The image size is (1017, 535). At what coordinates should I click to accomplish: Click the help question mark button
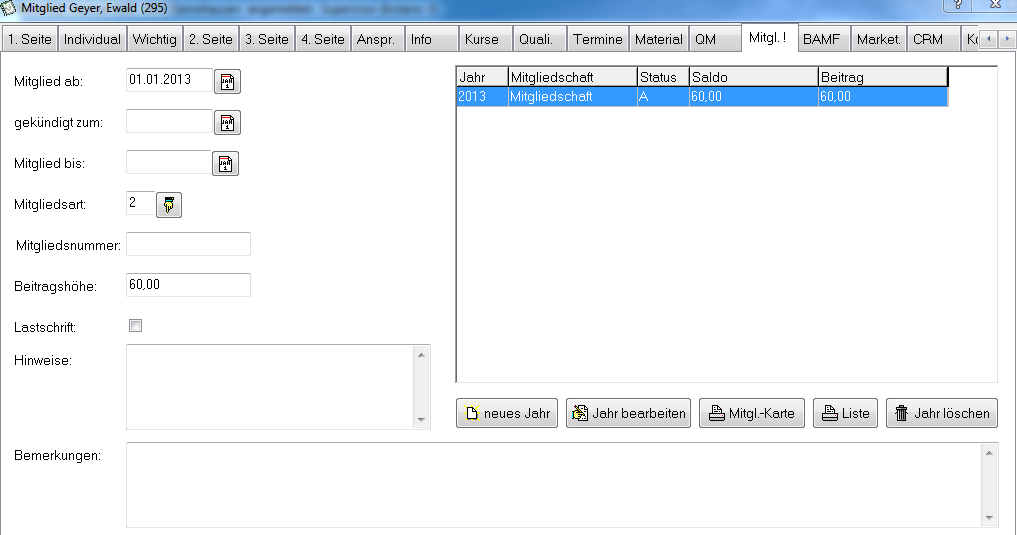click(x=958, y=5)
